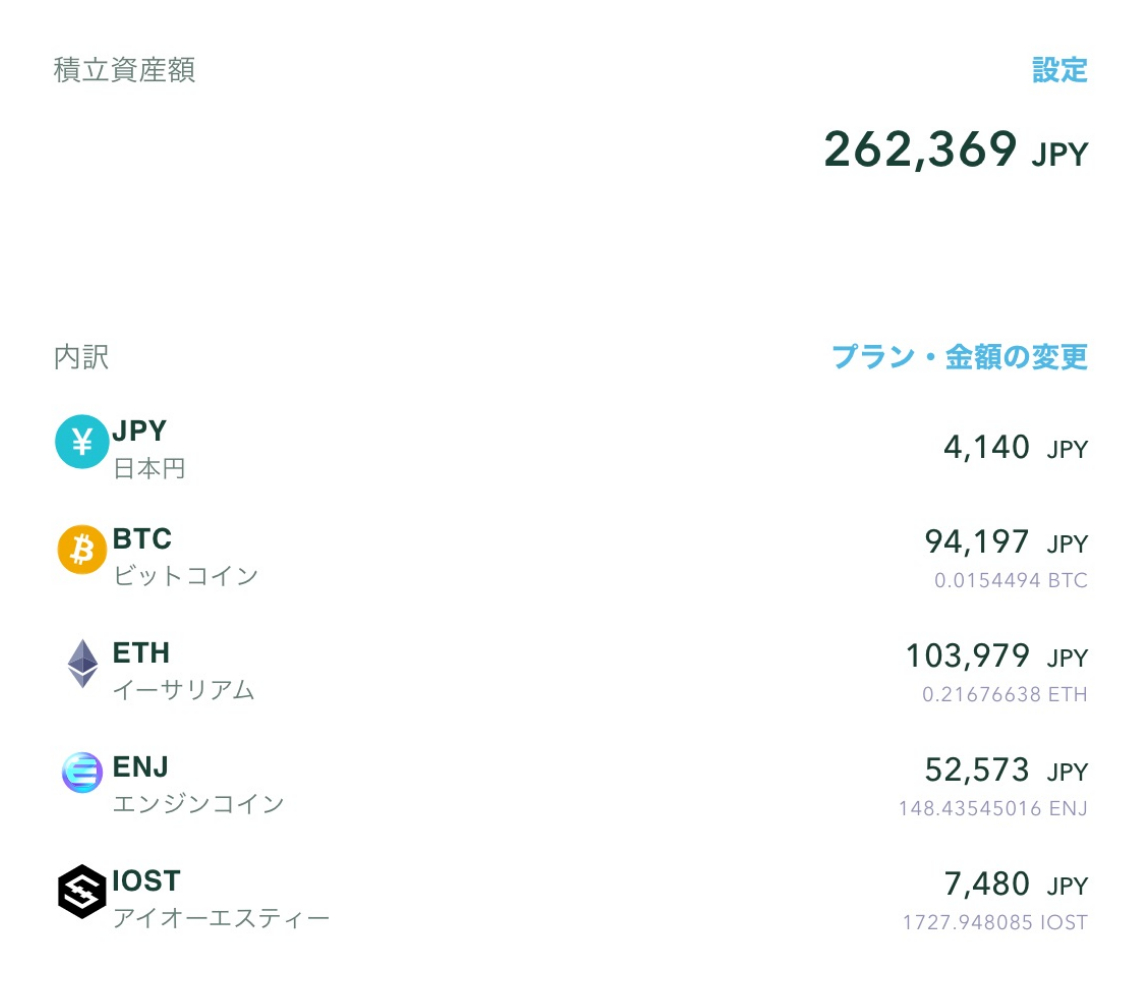This screenshot has width=1129, height=987.
Task: Tap the Ethereum diamond logo icon
Action: click(82, 663)
